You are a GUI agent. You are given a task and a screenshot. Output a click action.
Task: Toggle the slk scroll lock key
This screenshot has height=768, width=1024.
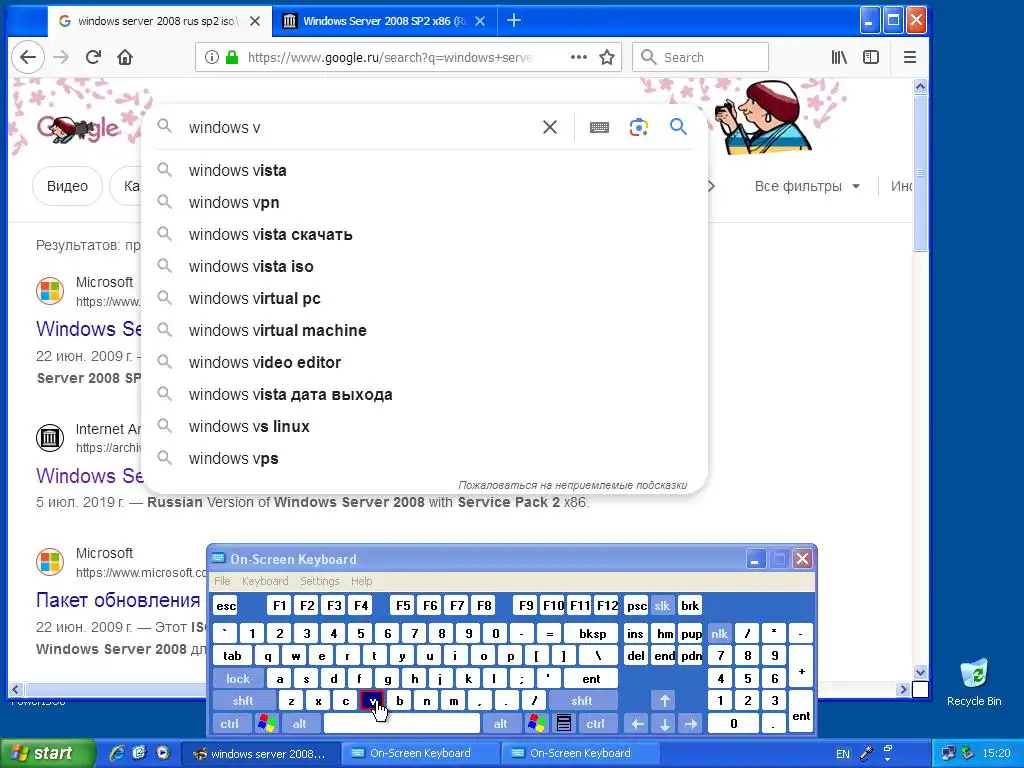[662, 605]
